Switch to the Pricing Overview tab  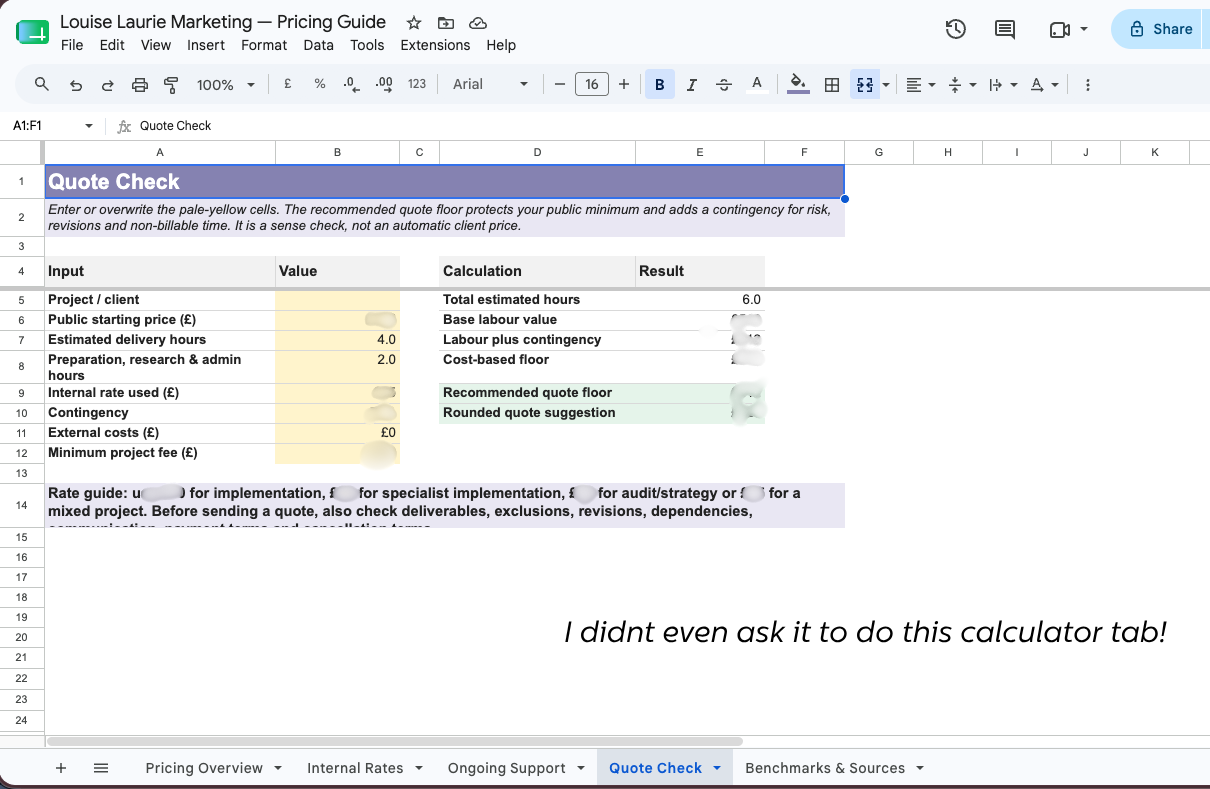click(204, 768)
